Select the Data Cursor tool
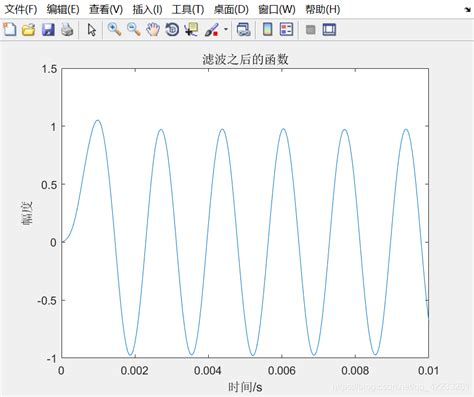 tap(191, 30)
